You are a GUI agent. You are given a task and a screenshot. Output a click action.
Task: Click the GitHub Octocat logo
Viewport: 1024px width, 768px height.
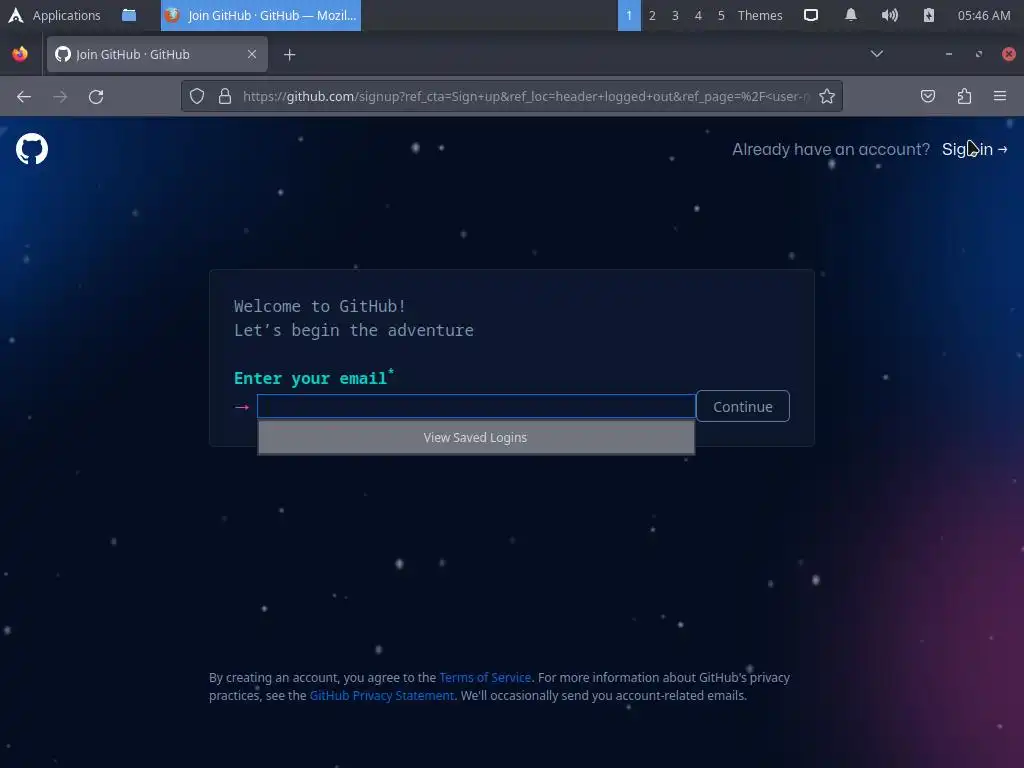point(31,149)
